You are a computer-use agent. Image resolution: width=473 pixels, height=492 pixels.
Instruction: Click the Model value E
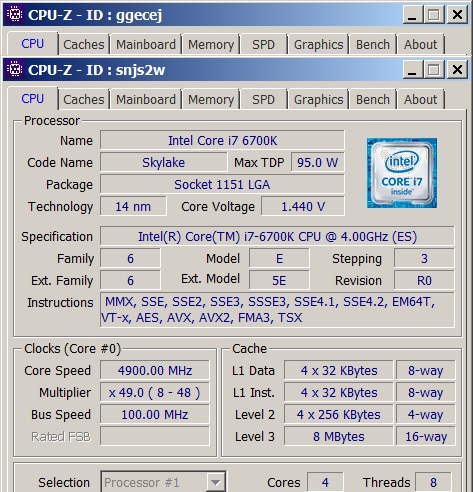[x=279, y=258]
